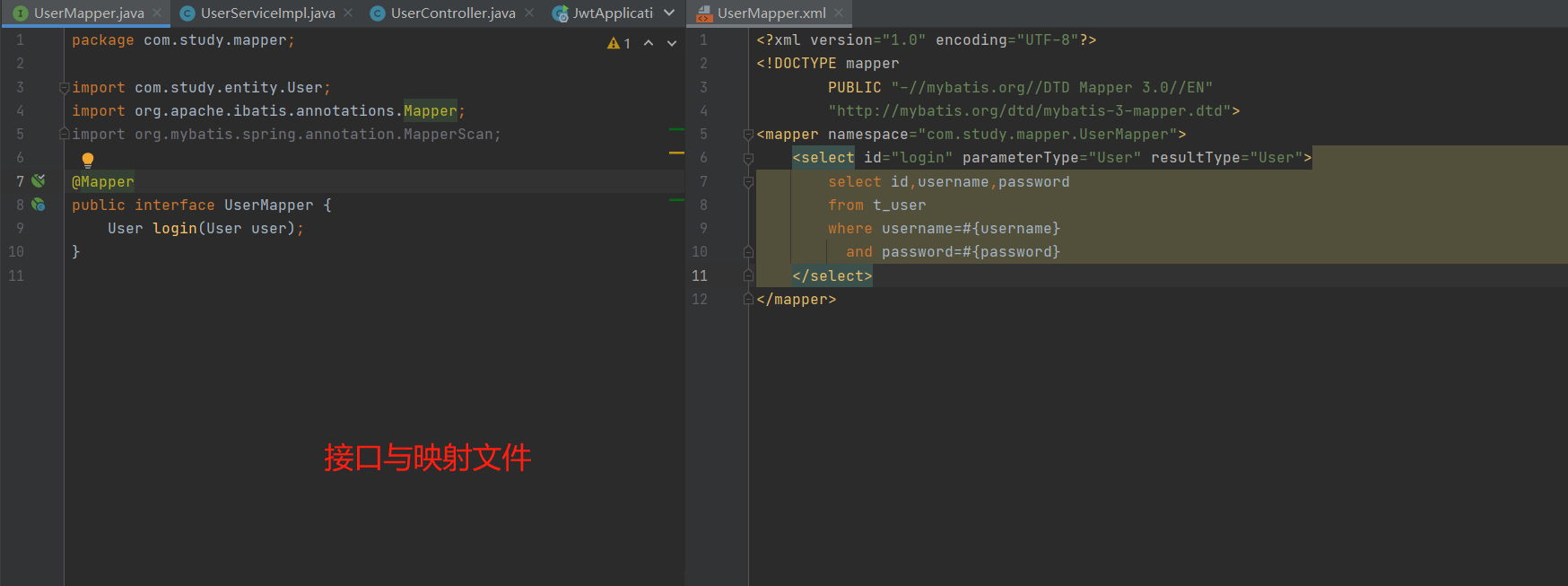Screen dimensions: 1568x586
Task: Click the package com.study.mapper line
Action: (x=183, y=40)
